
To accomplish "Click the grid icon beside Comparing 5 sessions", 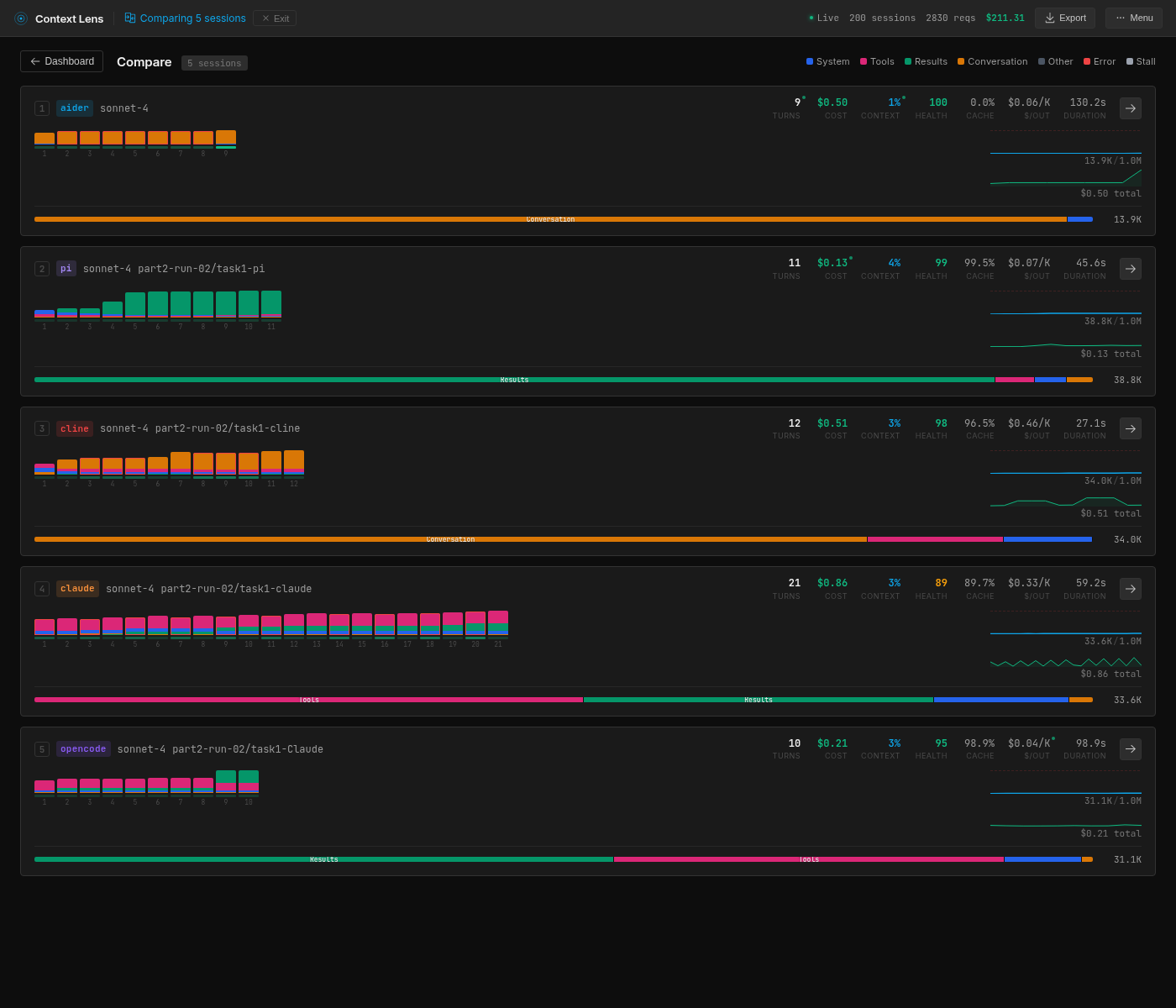I will click(129, 18).
